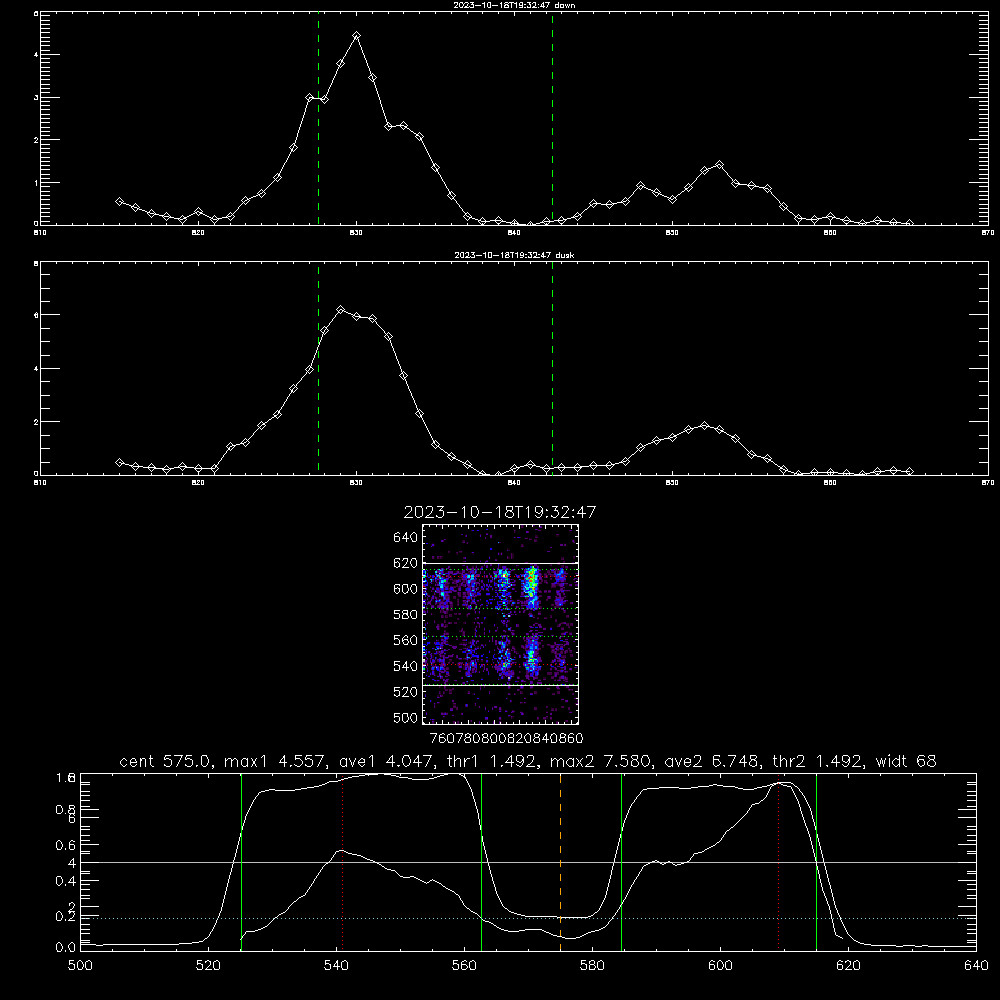Click the 'cent 575.0' value in the stats line
The height and width of the screenshot is (1000, 1000).
tap(168, 761)
